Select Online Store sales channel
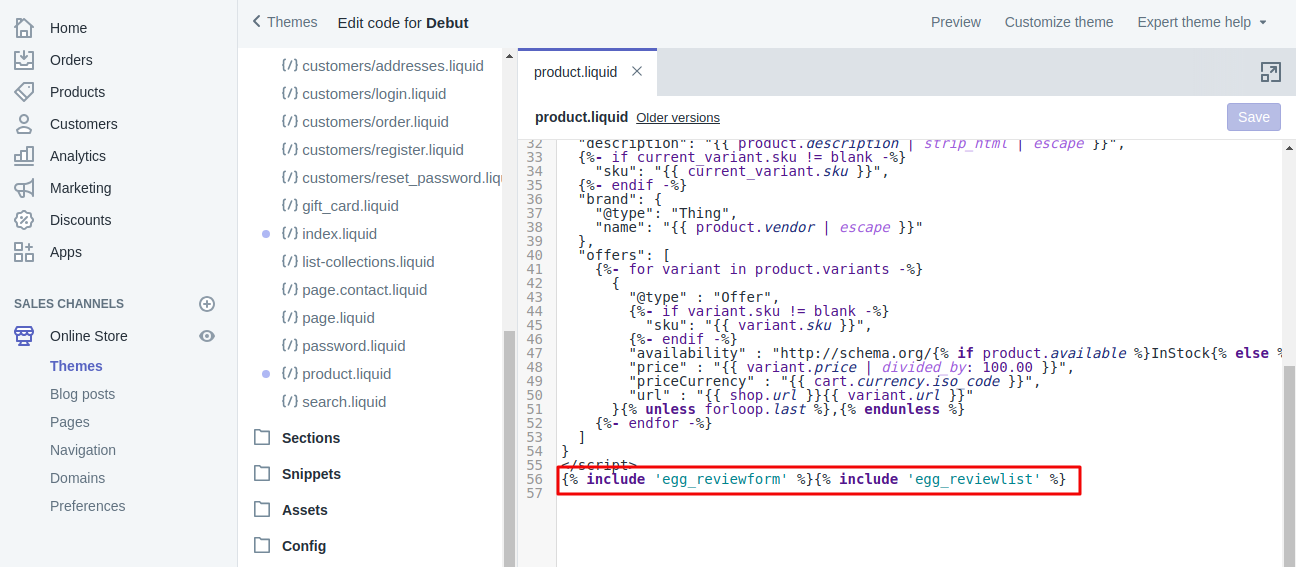The width and height of the screenshot is (1296, 567). coord(89,336)
